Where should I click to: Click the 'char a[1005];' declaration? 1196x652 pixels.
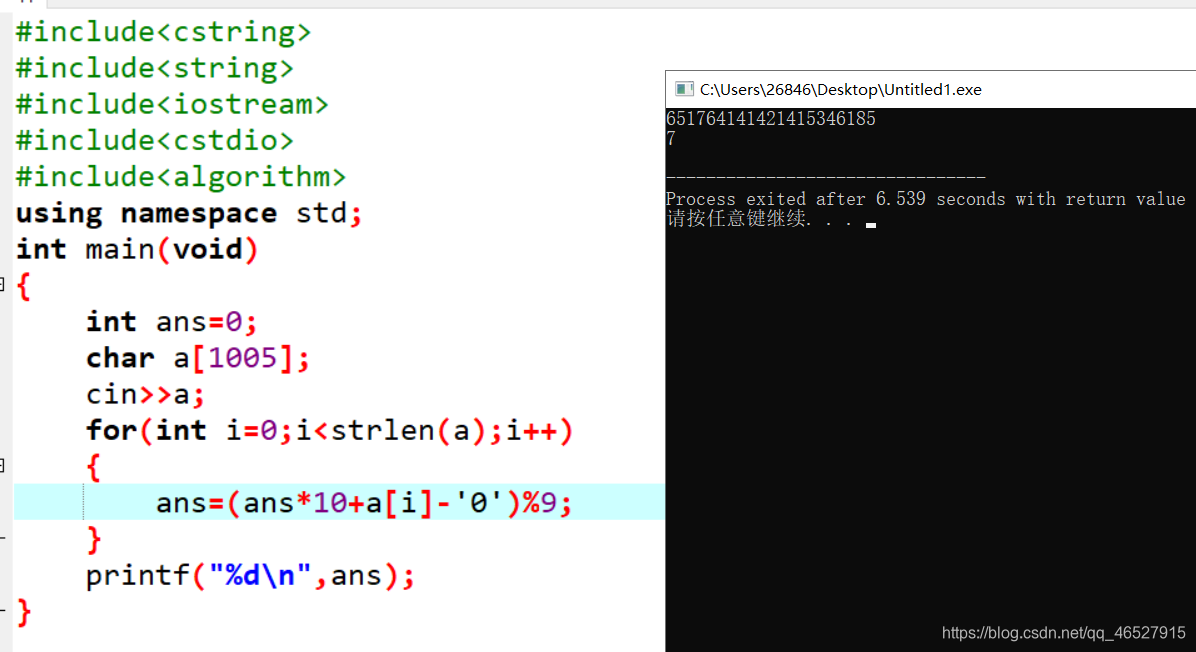point(198,358)
